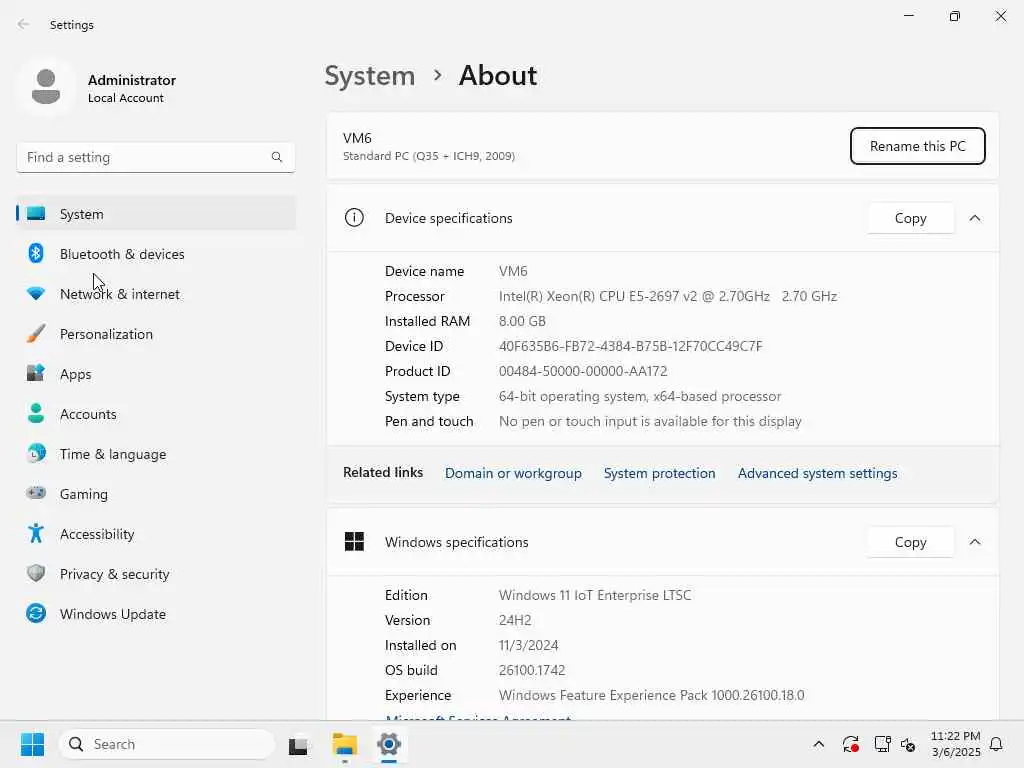Show hidden tray icons chevron
Image resolution: width=1024 pixels, height=768 pixels.
pyautogui.click(x=818, y=744)
